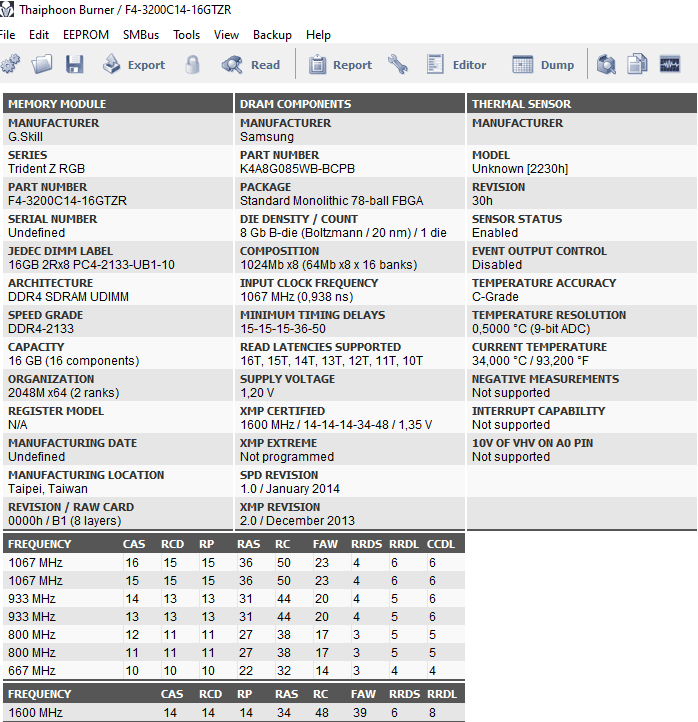Click the padlock write-protection icon
Viewport: 698px width, 722px height.
tap(192, 64)
